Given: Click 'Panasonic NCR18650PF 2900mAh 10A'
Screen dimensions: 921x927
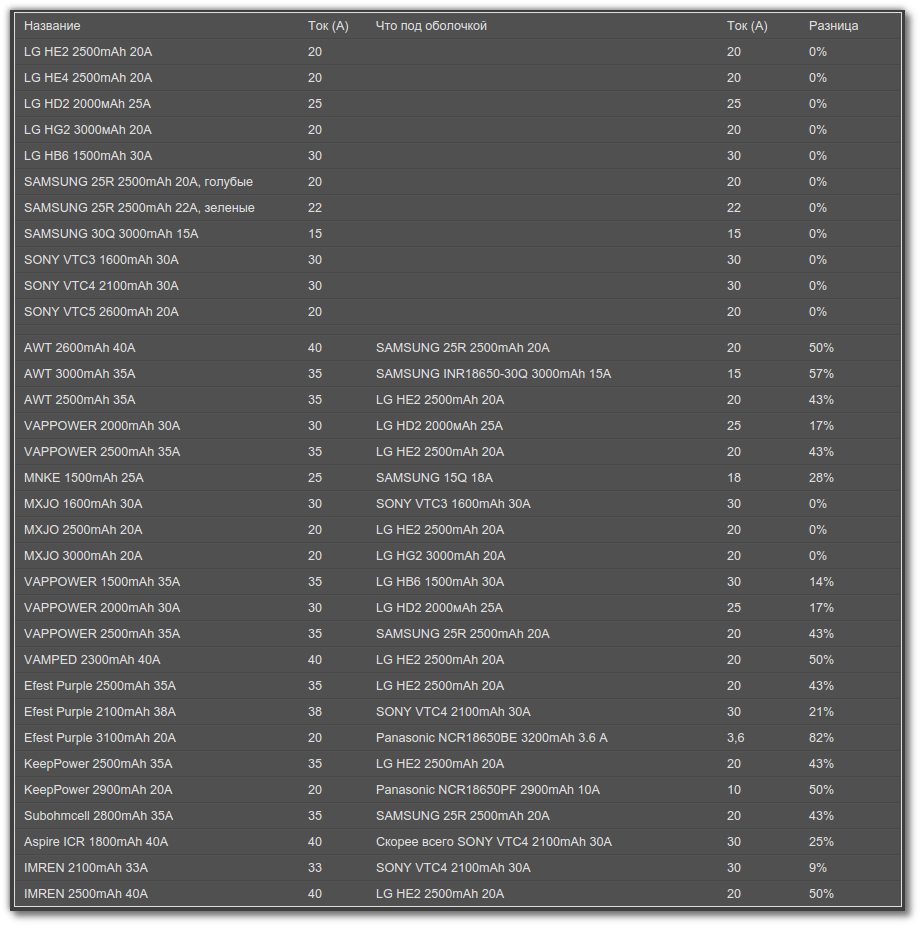Looking at the screenshot, I should click(x=488, y=790).
